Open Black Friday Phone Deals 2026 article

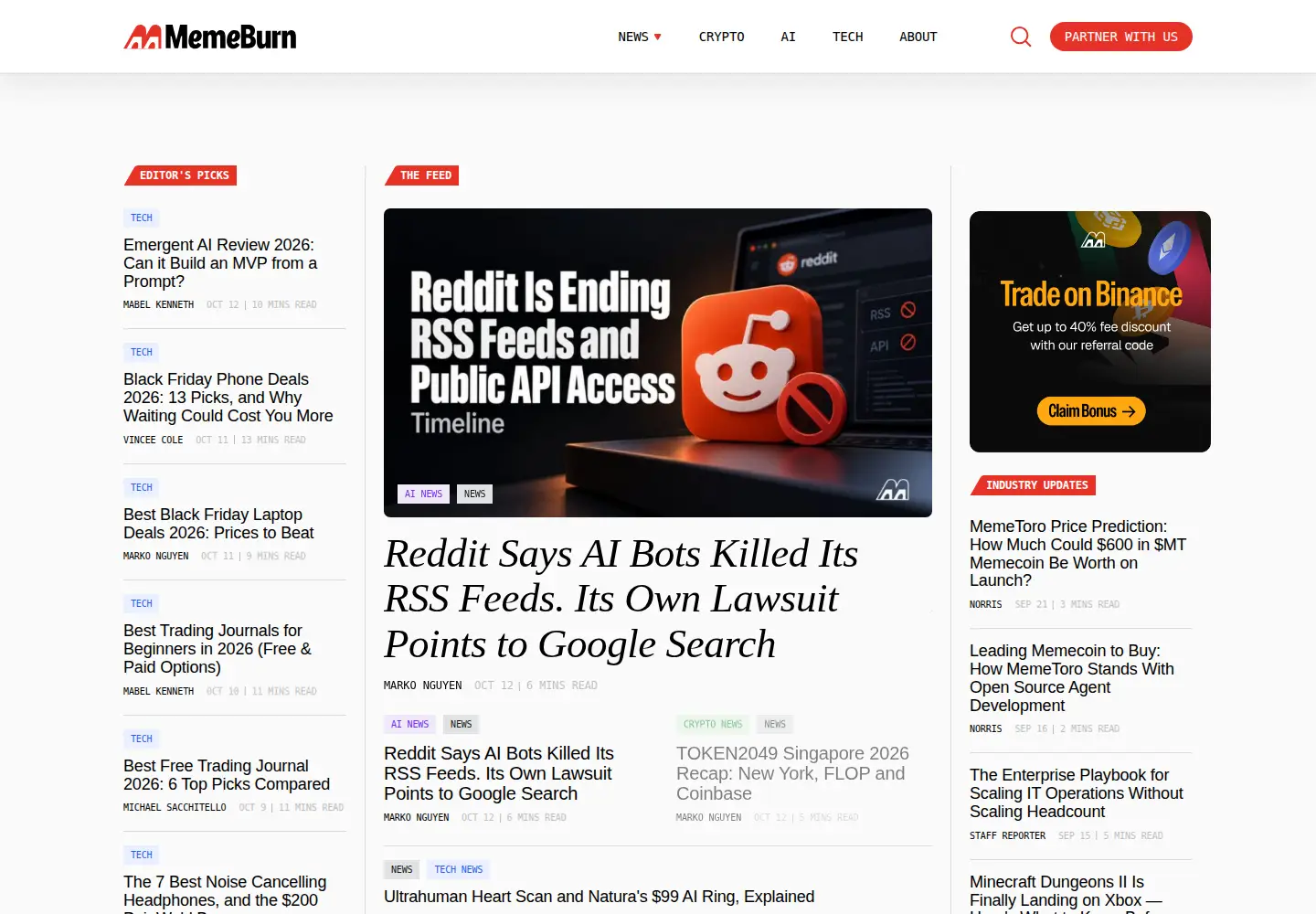[x=228, y=398]
